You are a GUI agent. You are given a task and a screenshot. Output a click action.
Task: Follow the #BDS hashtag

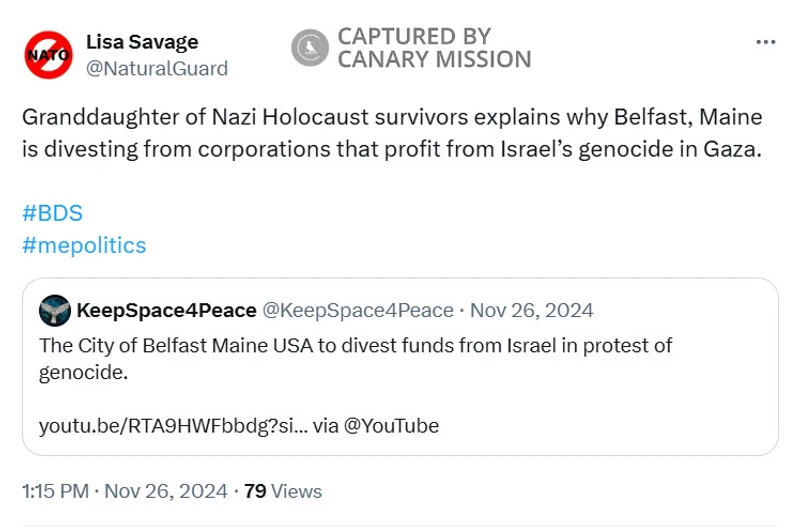coord(52,213)
